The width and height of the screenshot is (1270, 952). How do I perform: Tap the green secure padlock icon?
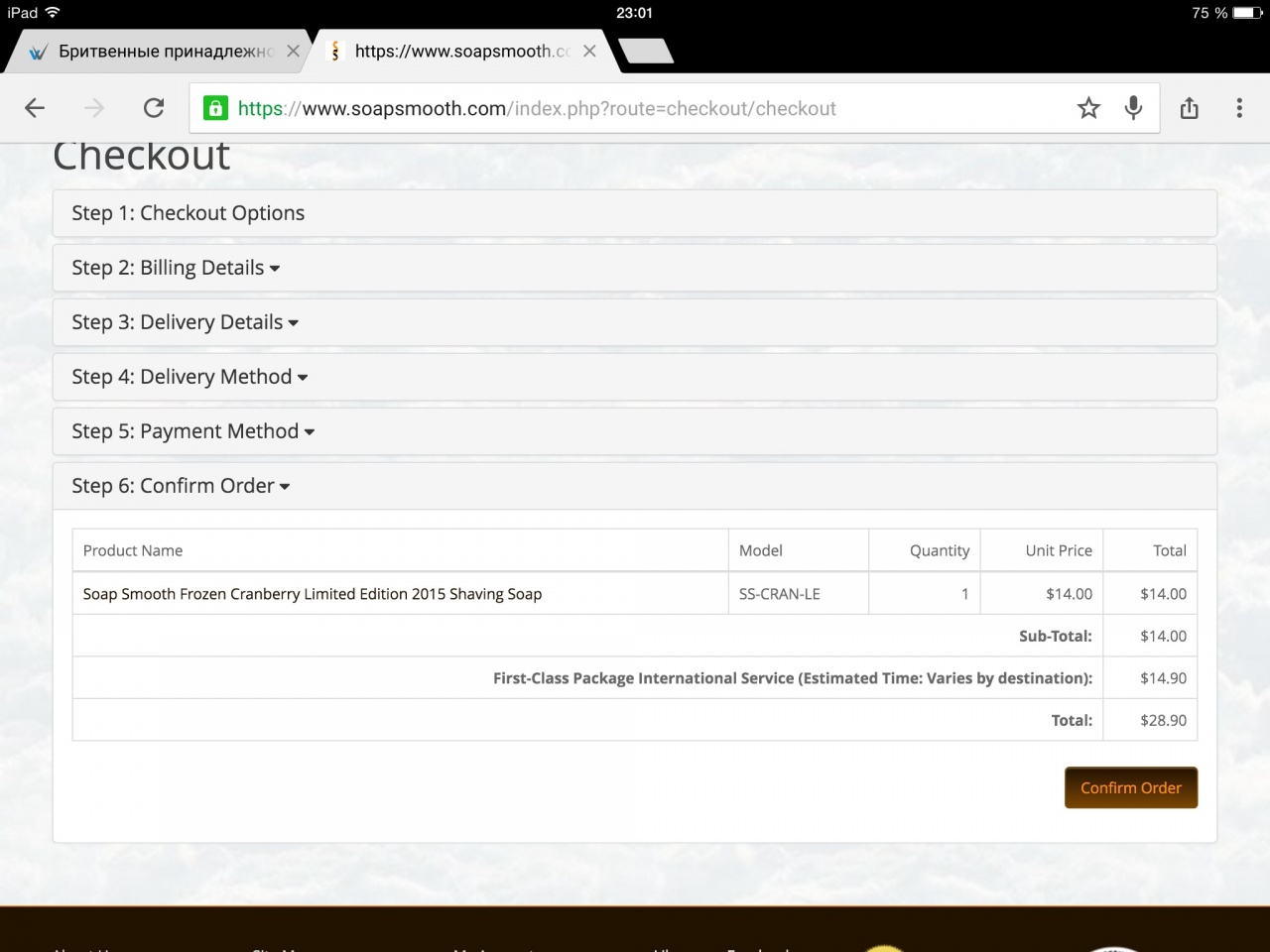point(215,108)
